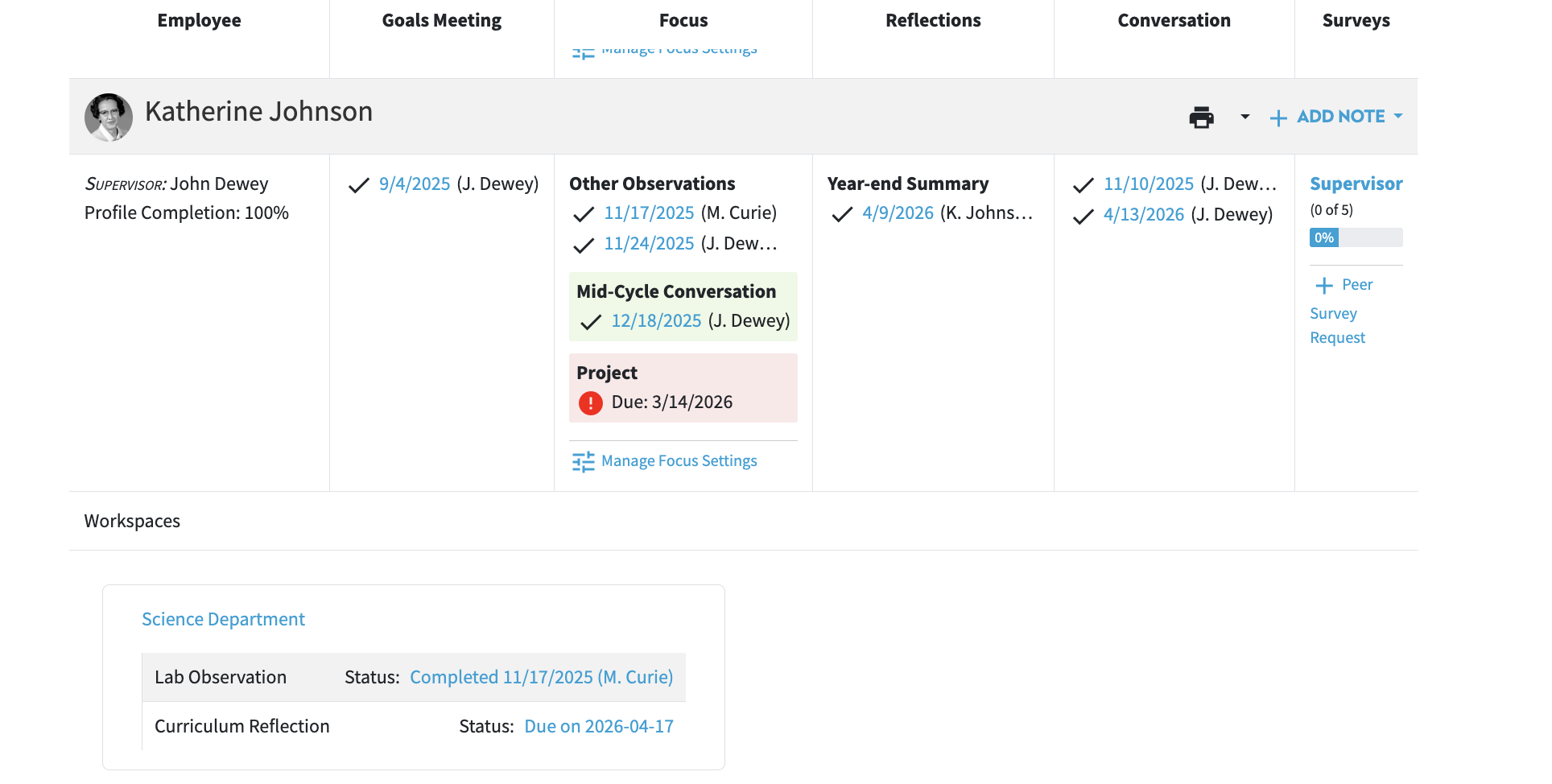Select the Reflections column header

point(933,20)
